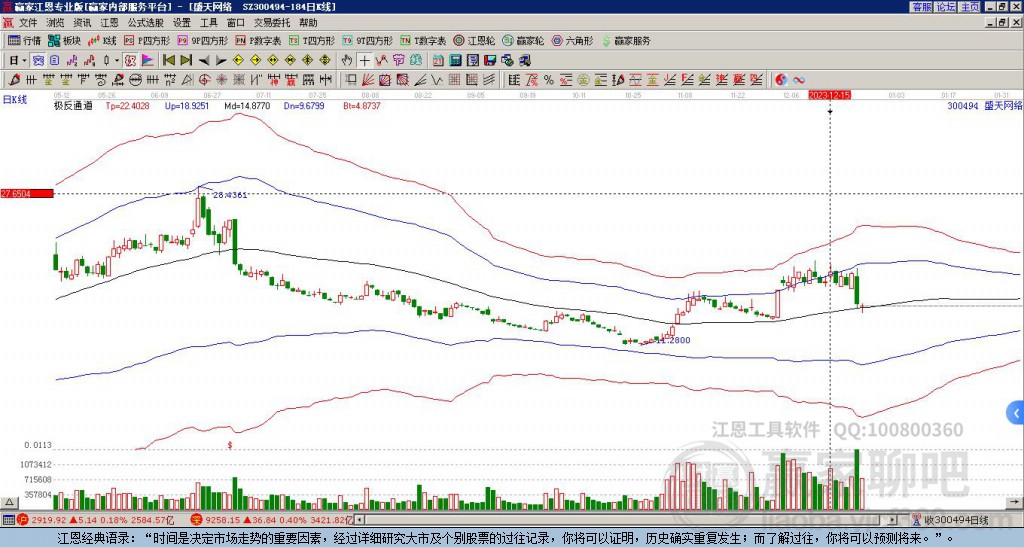Select the hand pan tool
The image size is (1024, 548).
347,61
